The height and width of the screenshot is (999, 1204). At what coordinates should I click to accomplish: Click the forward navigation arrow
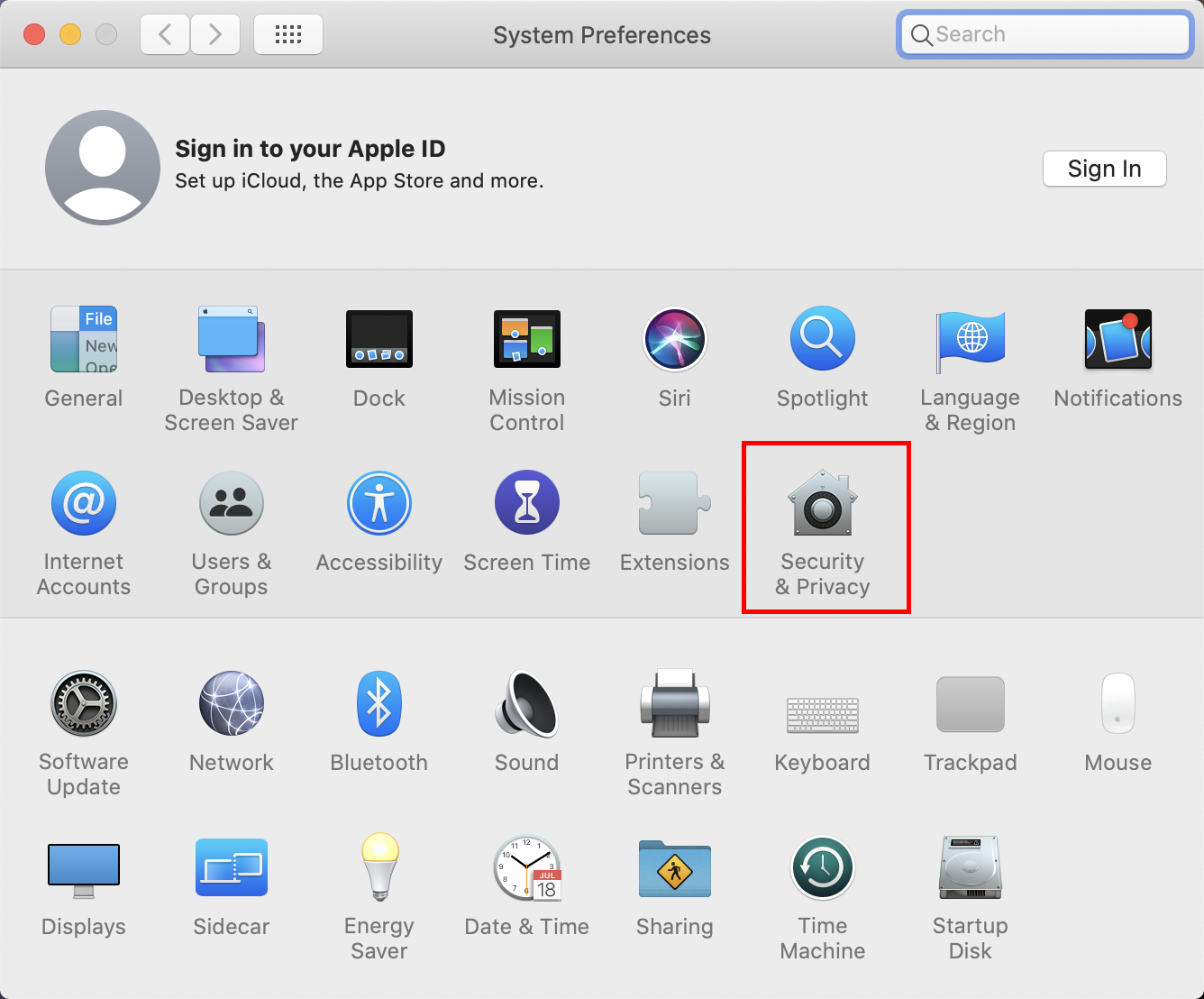click(x=214, y=34)
